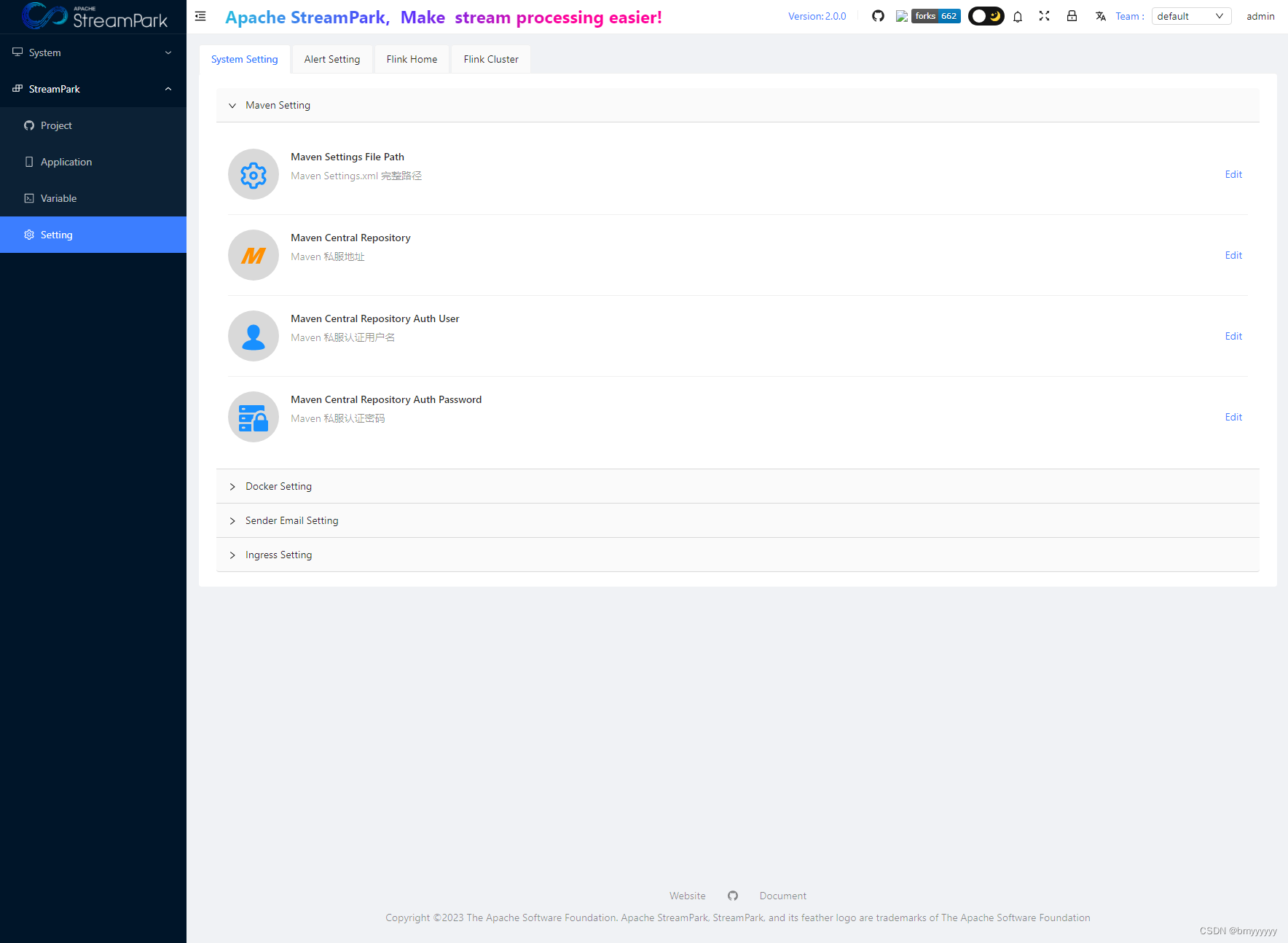
Task: Click the GitHub icon beside Project
Action: (29, 125)
